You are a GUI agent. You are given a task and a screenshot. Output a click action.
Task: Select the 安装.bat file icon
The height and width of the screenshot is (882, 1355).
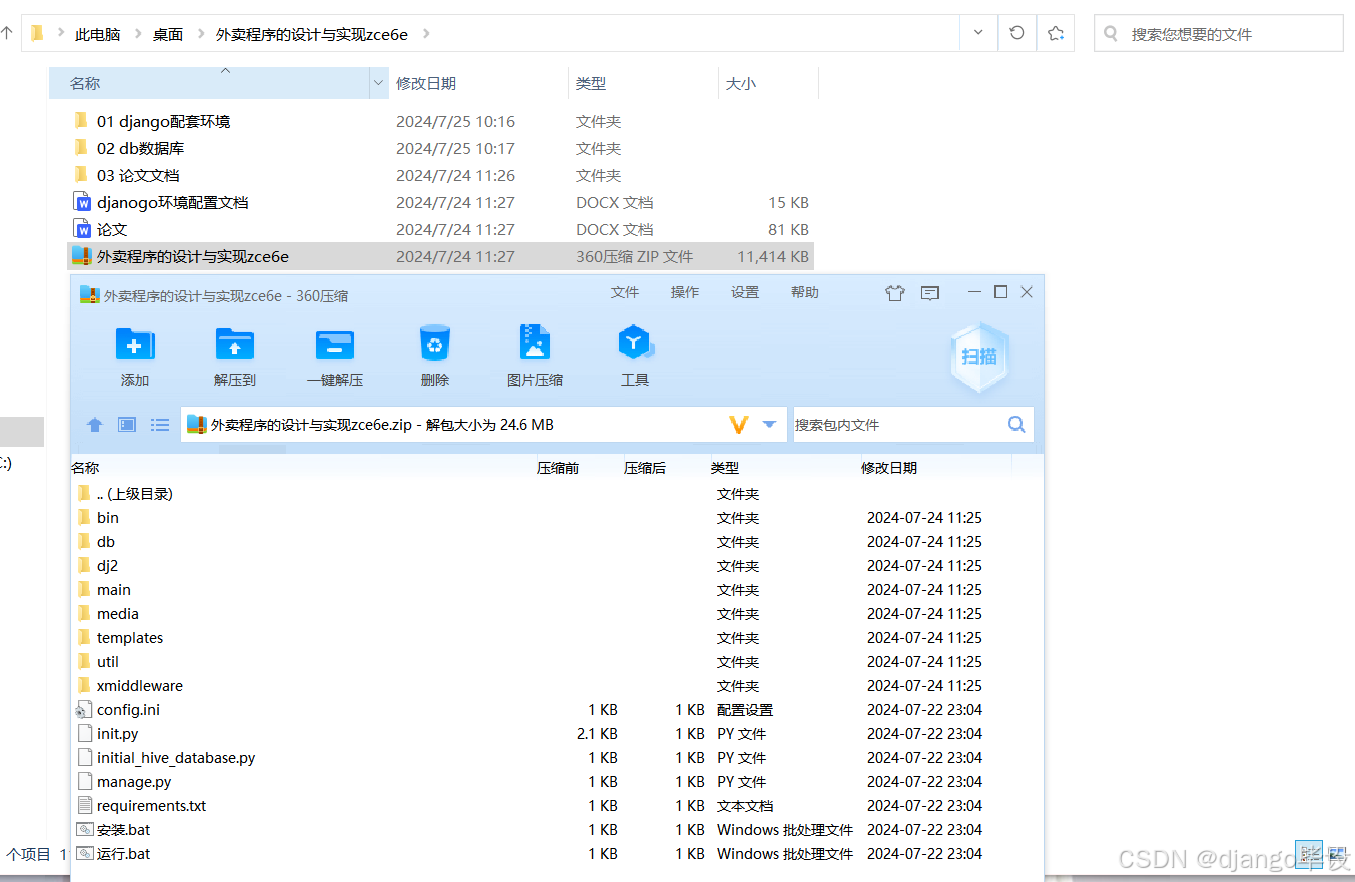click(84, 830)
